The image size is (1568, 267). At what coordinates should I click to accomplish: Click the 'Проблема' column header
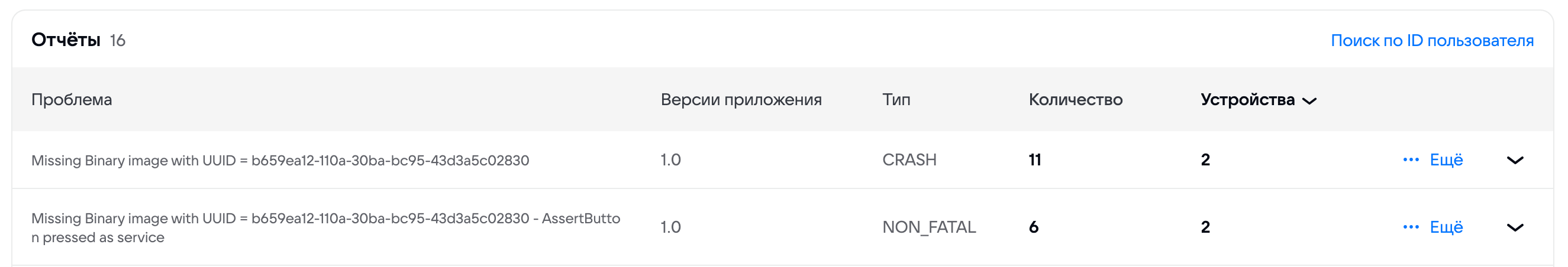click(72, 100)
